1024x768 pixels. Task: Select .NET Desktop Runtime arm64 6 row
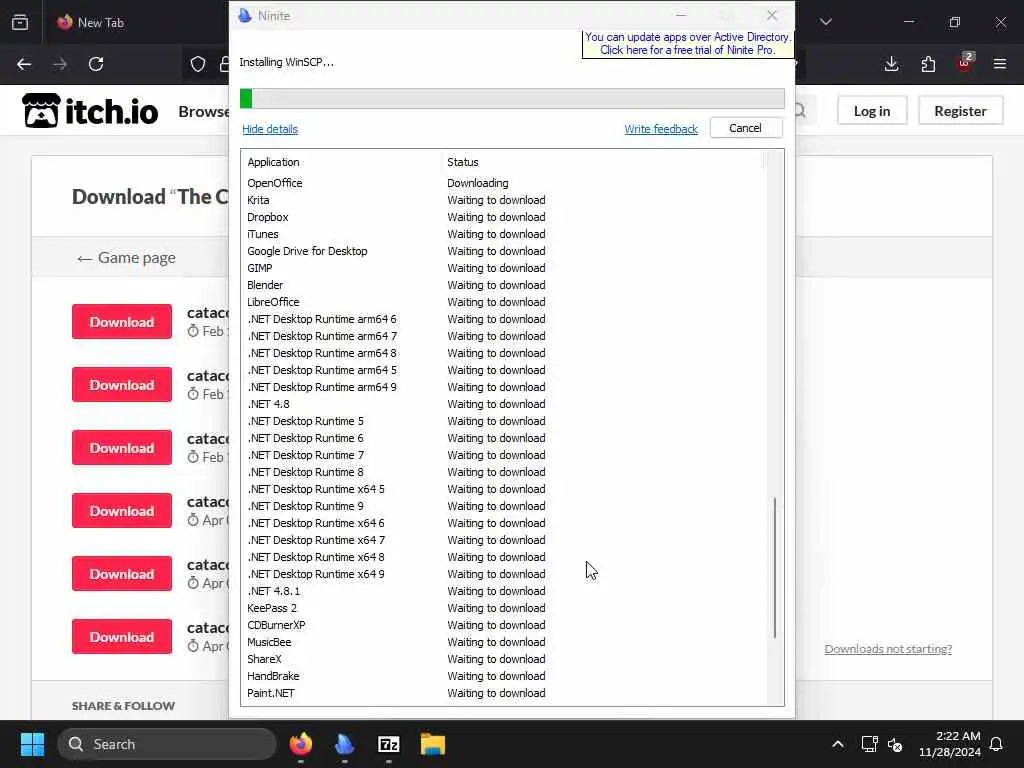point(503,319)
